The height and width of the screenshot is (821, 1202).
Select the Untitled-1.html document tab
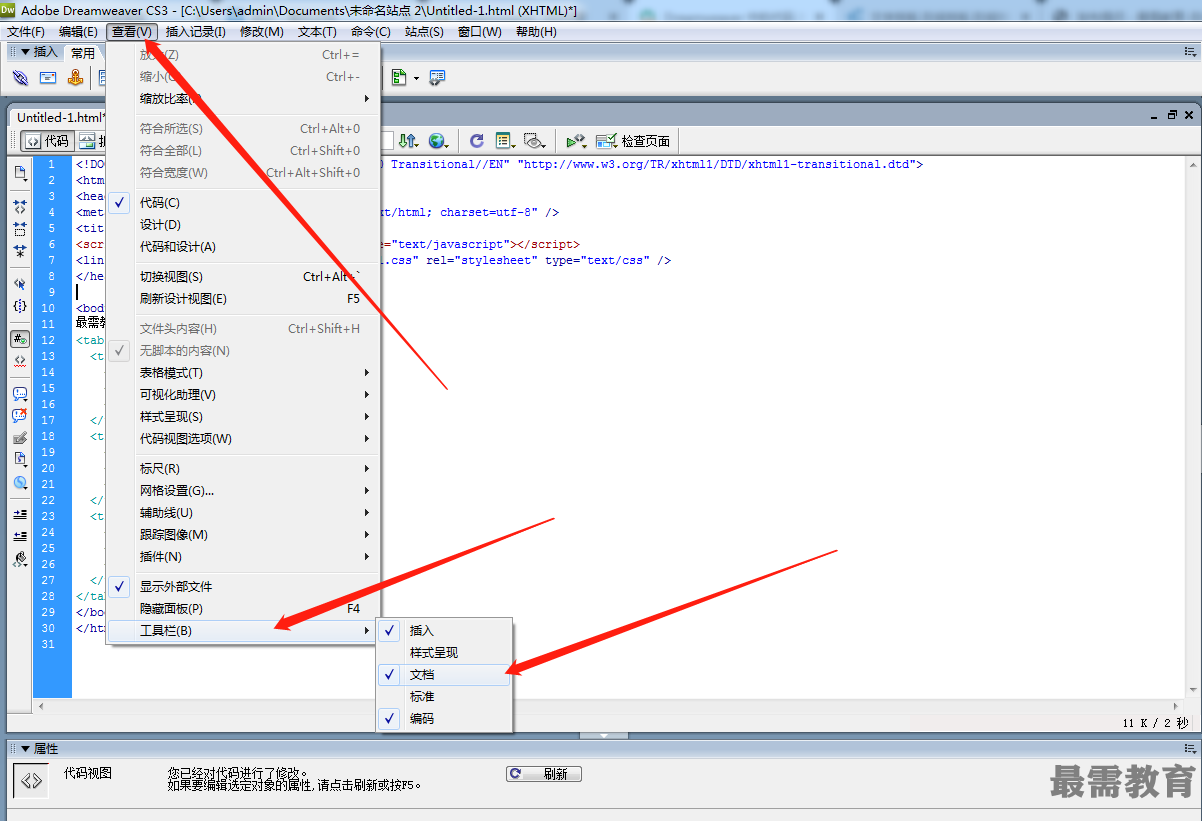[58, 117]
